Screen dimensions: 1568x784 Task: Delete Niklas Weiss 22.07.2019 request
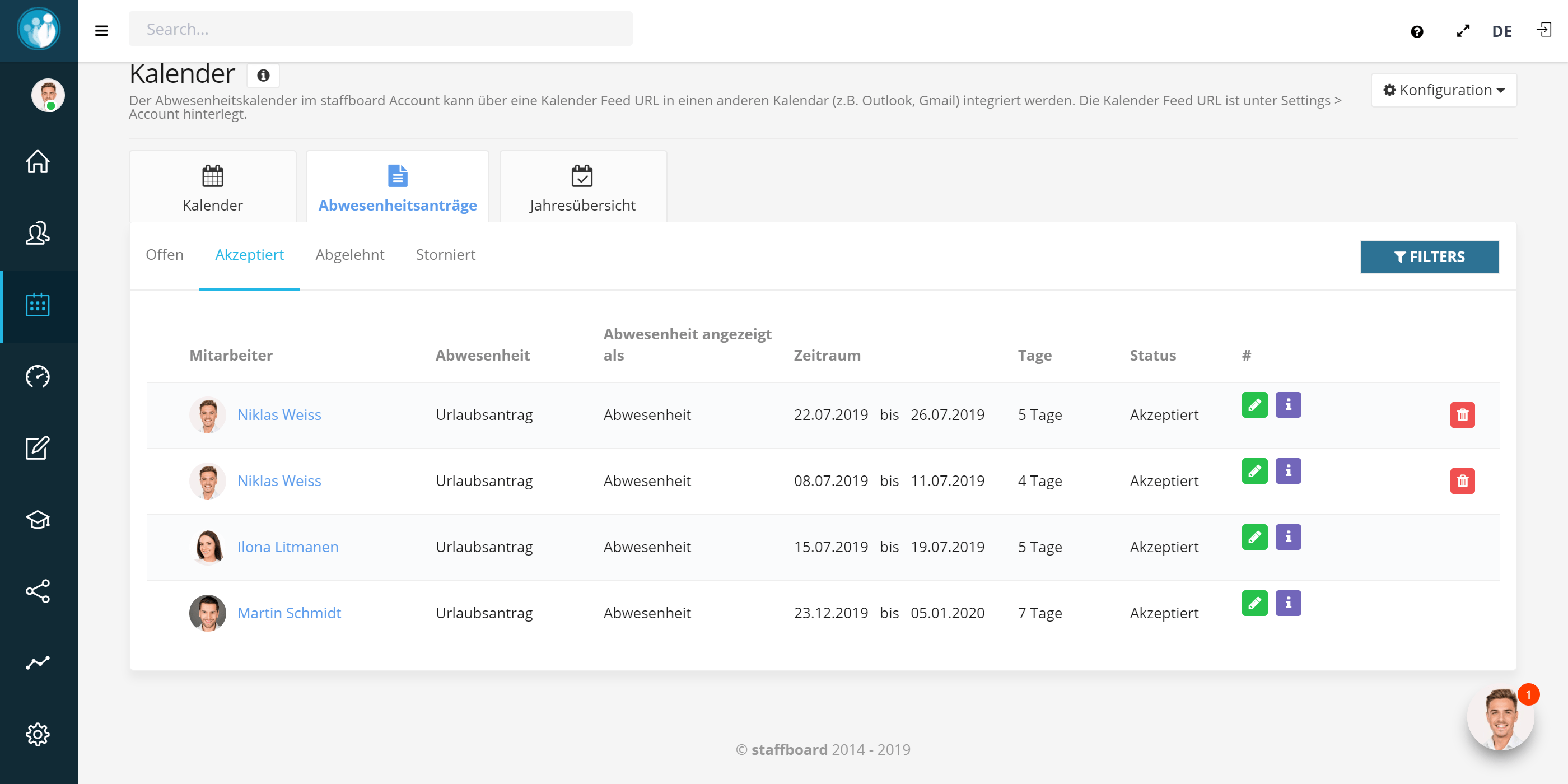(x=1462, y=415)
